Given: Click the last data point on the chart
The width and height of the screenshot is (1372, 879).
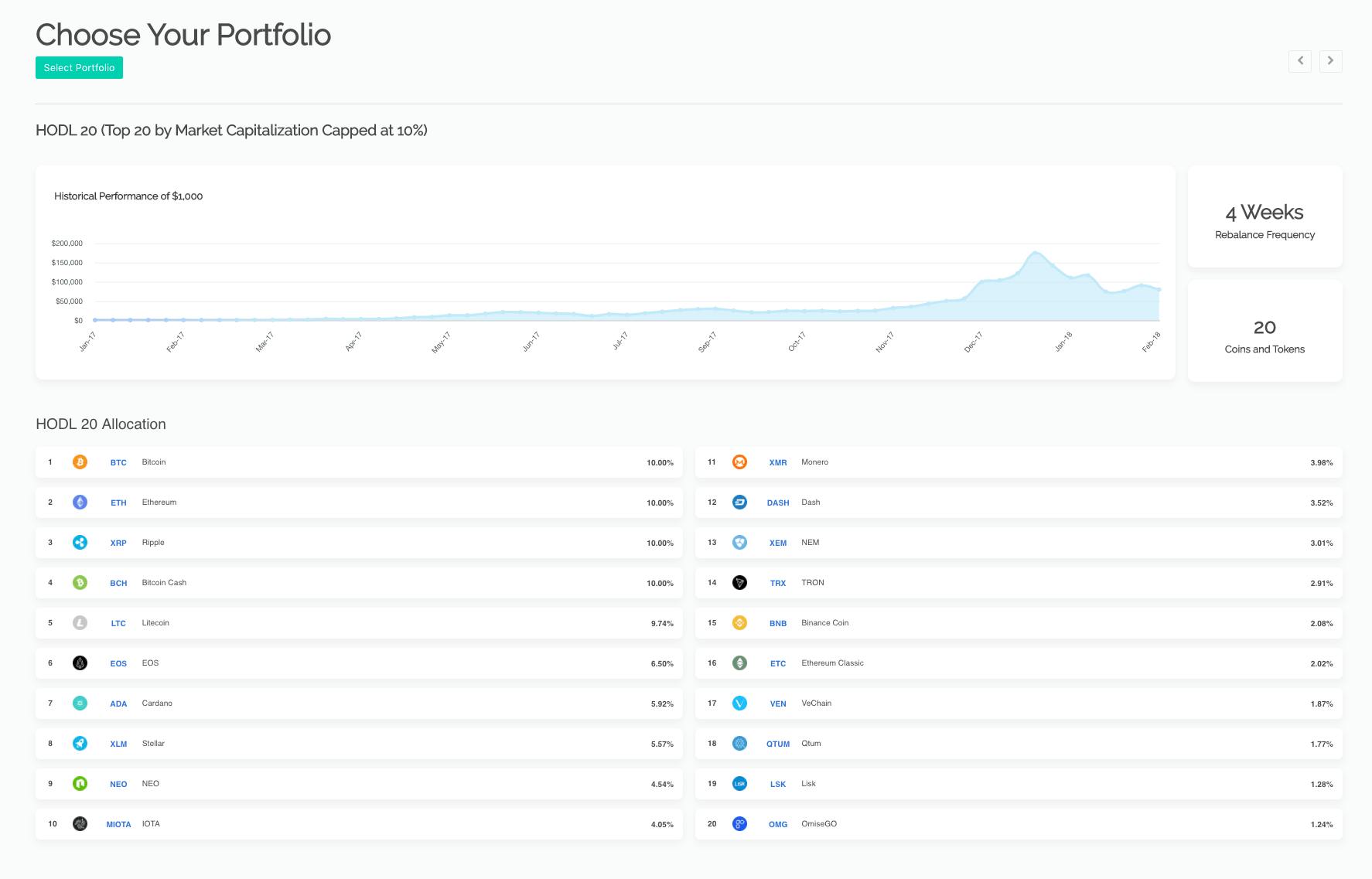Looking at the screenshot, I should click(x=1159, y=290).
